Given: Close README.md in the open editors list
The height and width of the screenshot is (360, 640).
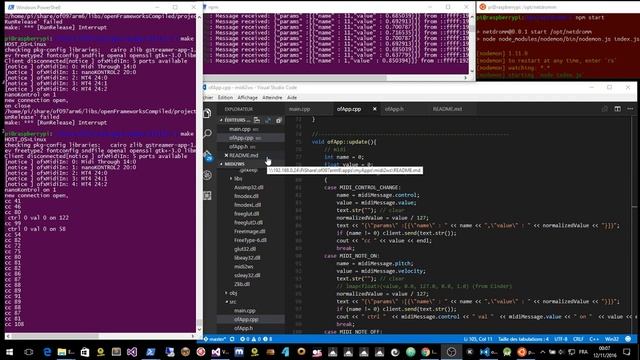Looking at the screenshot, I should tap(226, 156).
